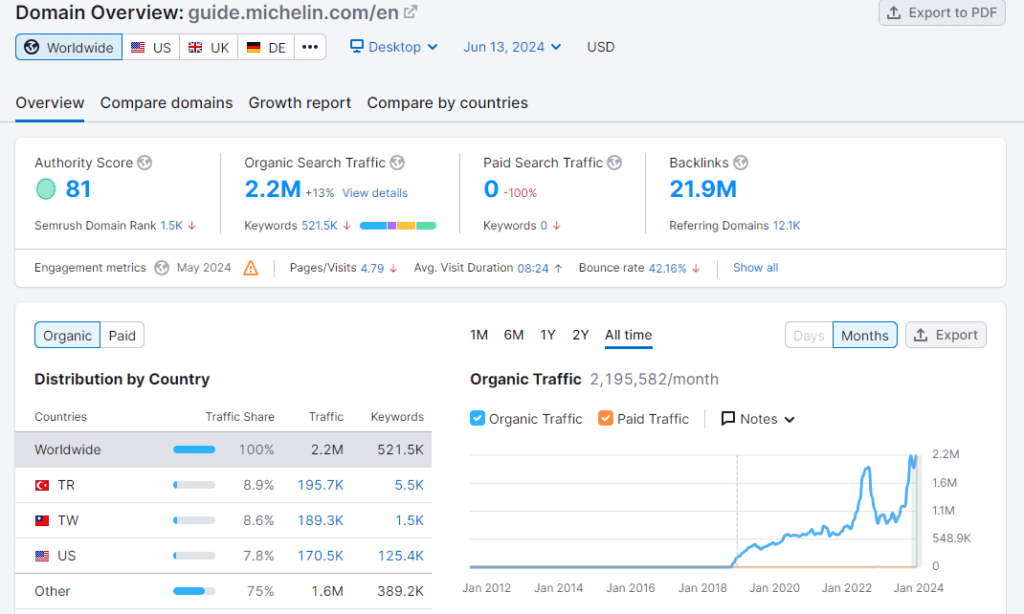Click the paid traffic value 0
Screen dimensions: 1024x614
[491, 189]
